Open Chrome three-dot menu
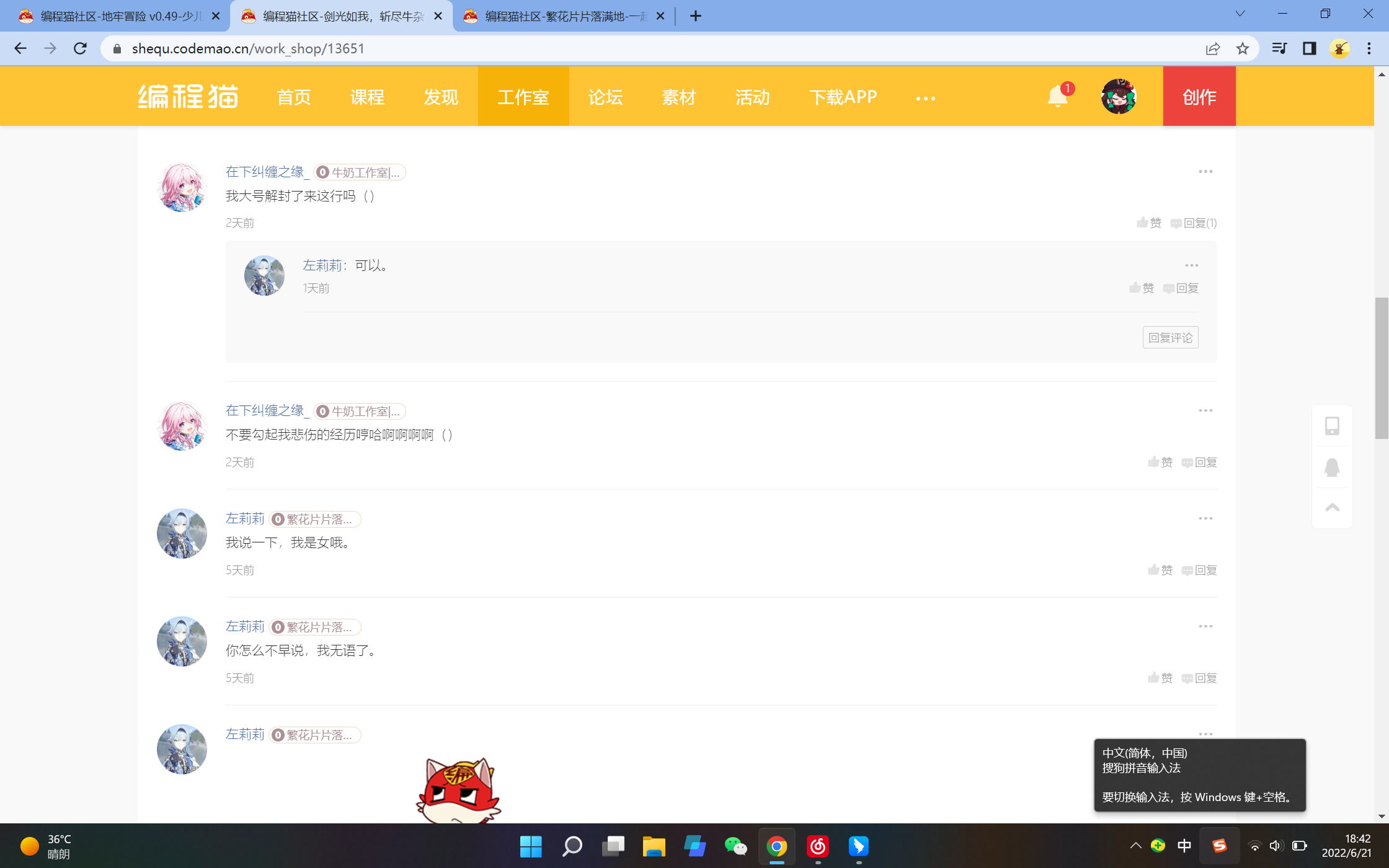Image resolution: width=1389 pixels, height=868 pixels. (1369, 48)
